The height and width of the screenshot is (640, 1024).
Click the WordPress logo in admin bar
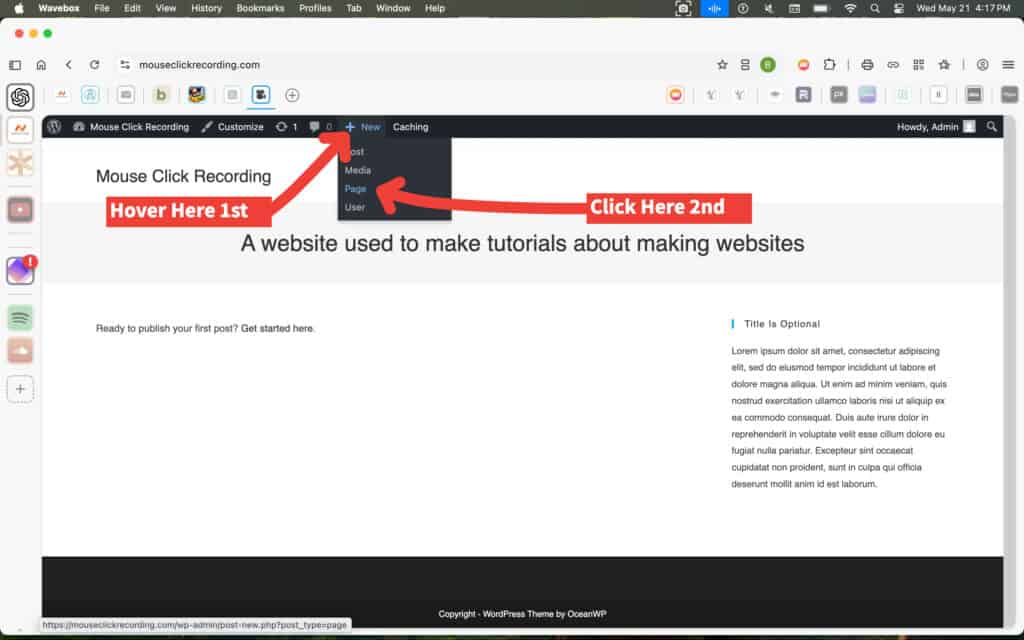[x=54, y=127]
